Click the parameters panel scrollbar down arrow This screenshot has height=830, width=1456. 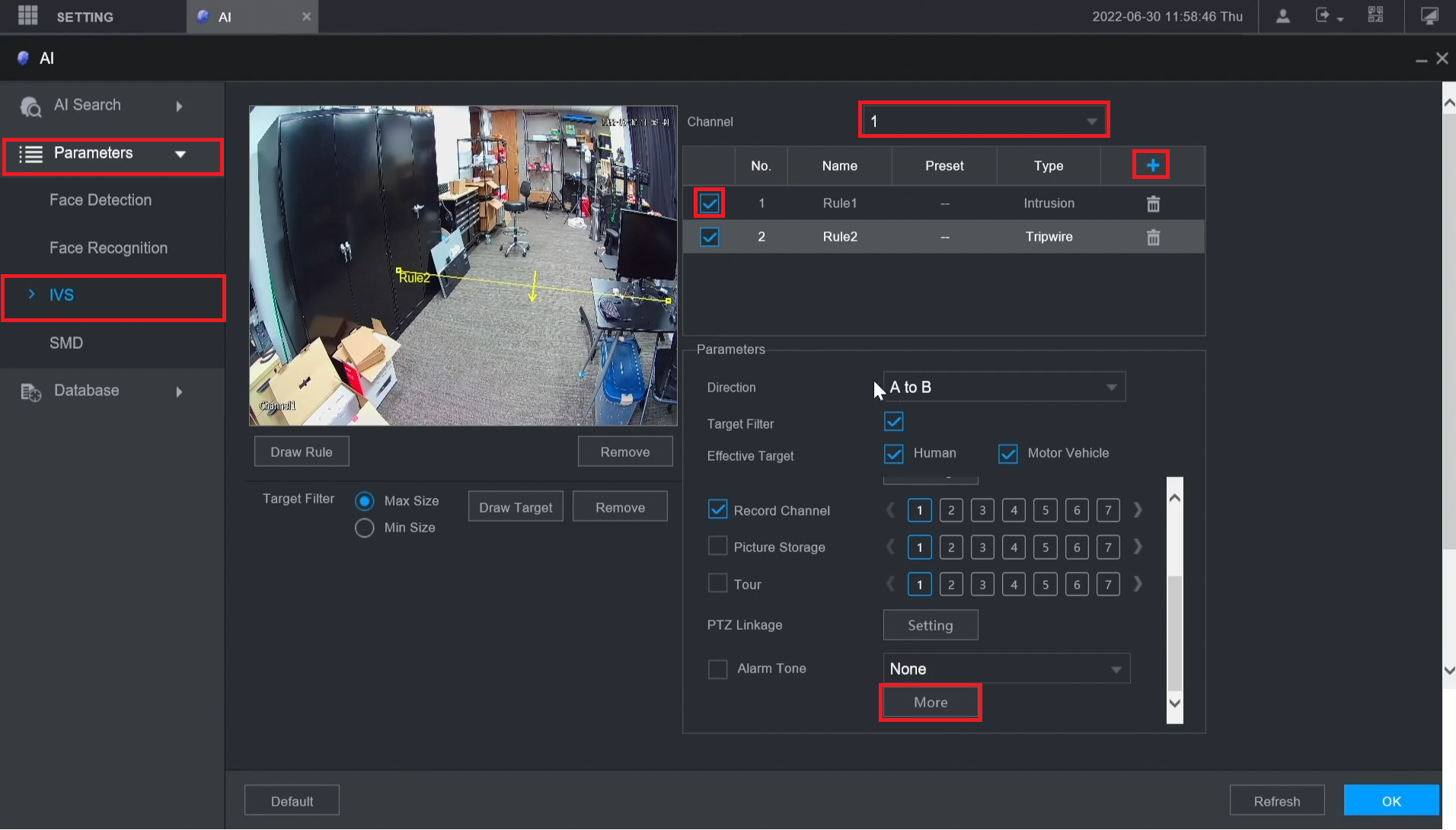click(1174, 704)
